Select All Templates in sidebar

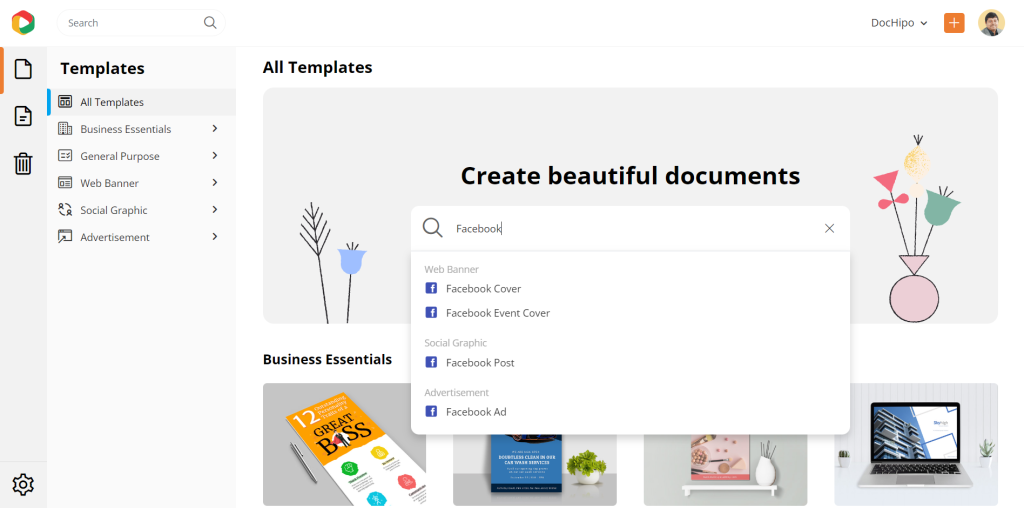(142, 102)
